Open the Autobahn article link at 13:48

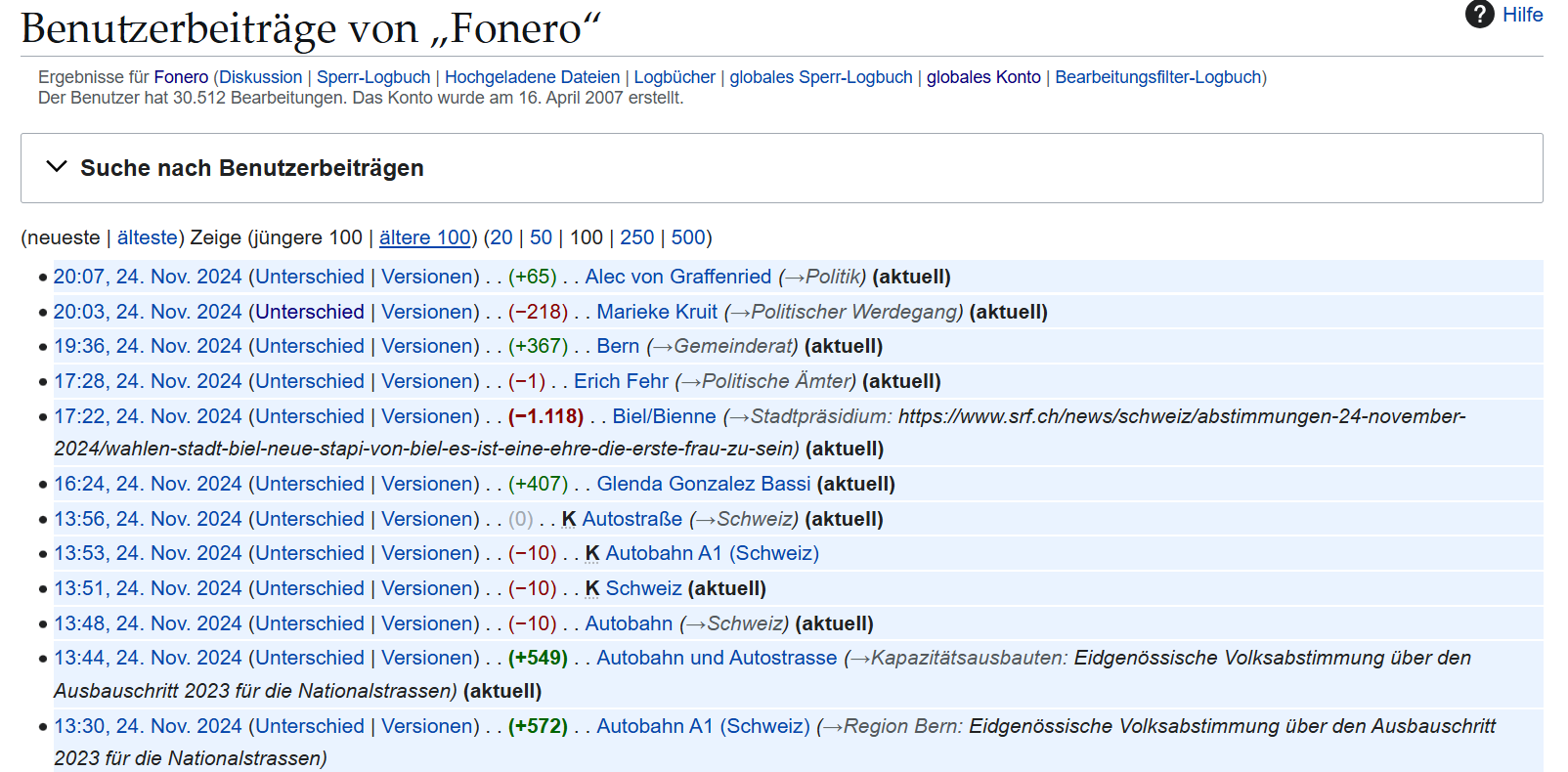click(x=629, y=623)
